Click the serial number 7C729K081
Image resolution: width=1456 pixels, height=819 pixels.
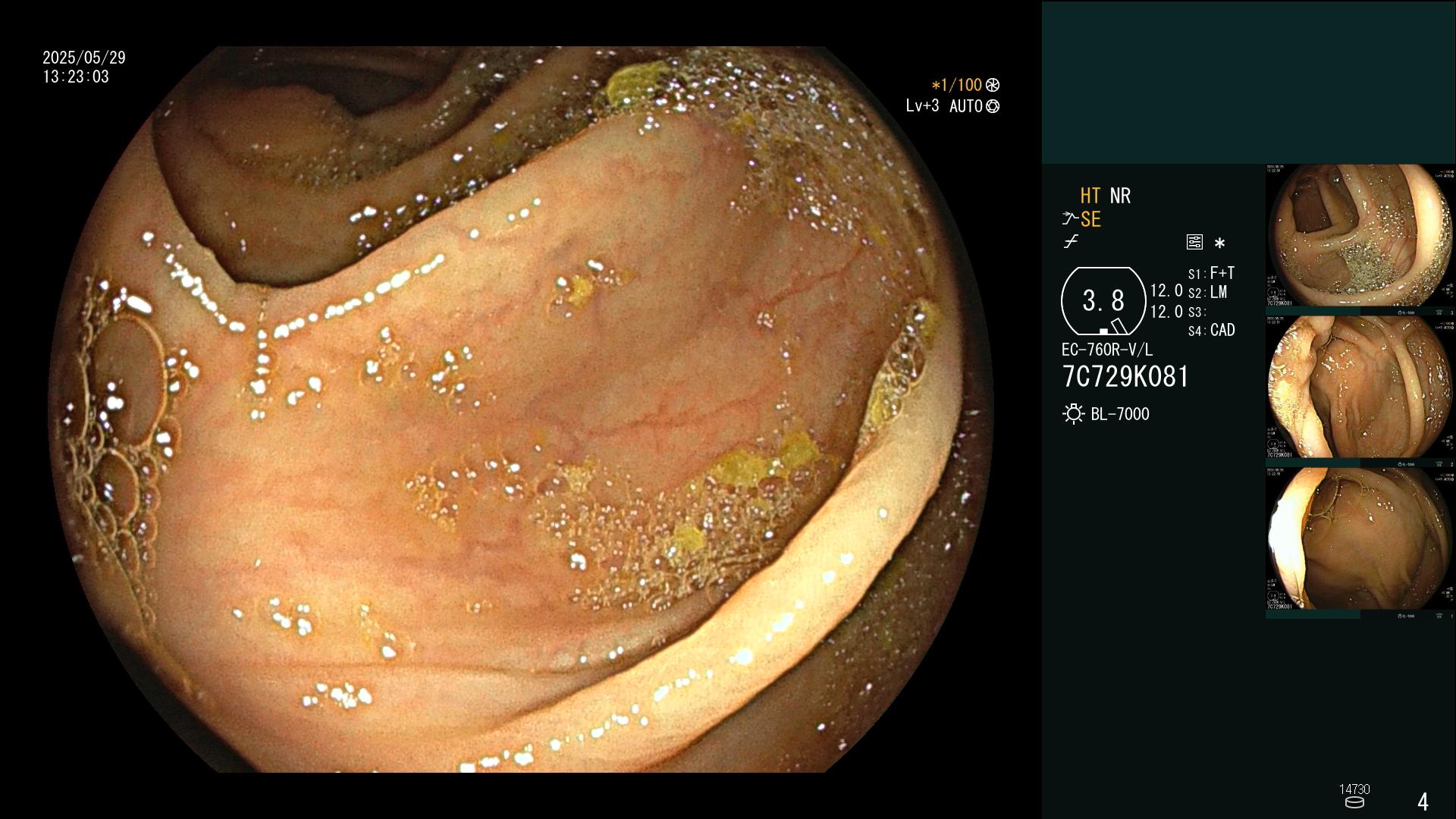(1126, 377)
